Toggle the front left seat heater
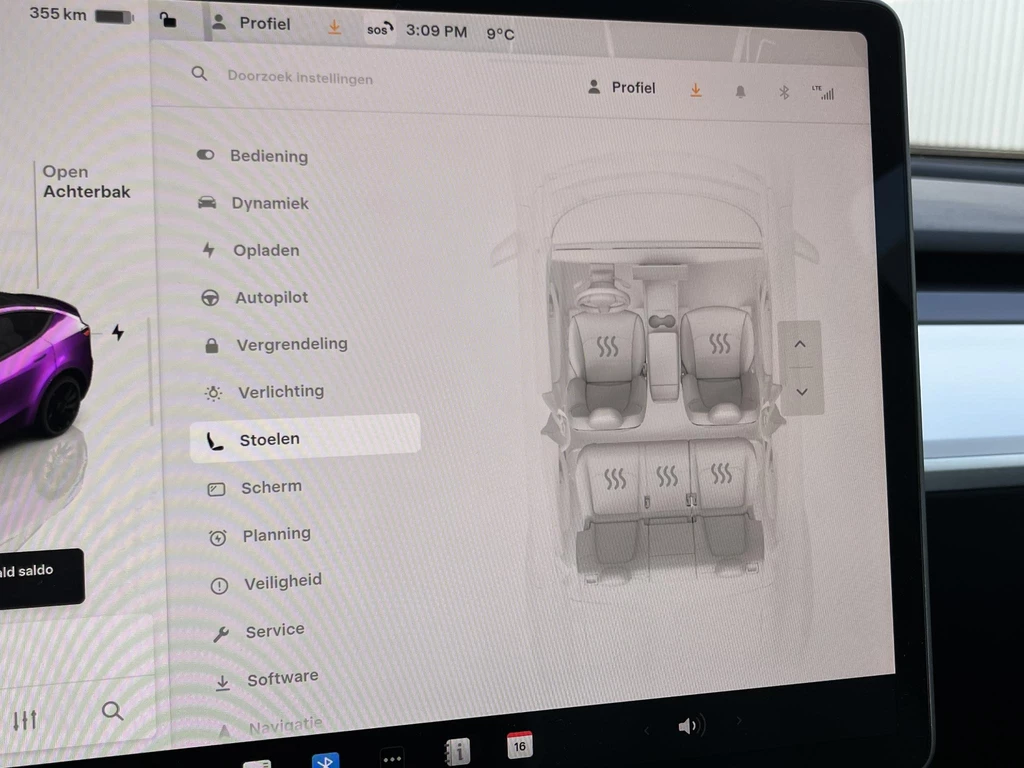The height and width of the screenshot is (768, 1024). pos(607,347)
